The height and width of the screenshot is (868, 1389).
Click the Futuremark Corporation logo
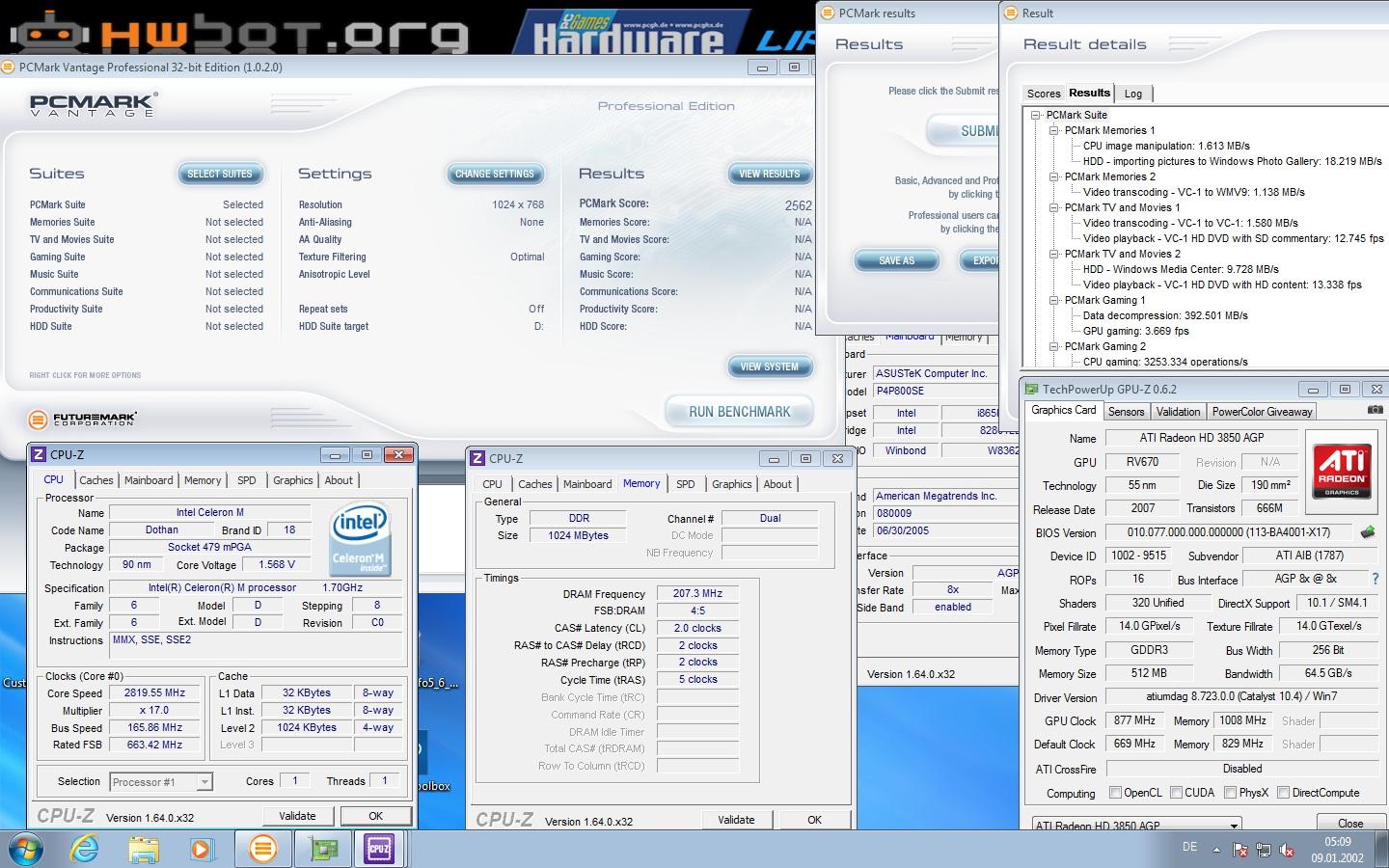[82, 419]
